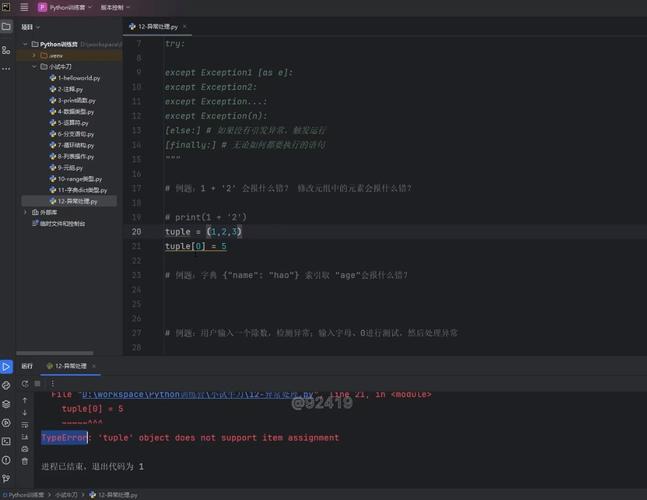This screenshot has height=500, width=647.
Task: Open 1-helloworld.py in project tree
Action: pos(75,78)
